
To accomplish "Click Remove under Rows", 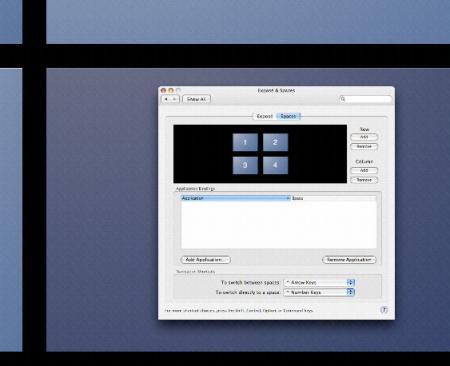I will tap(364, 146).
